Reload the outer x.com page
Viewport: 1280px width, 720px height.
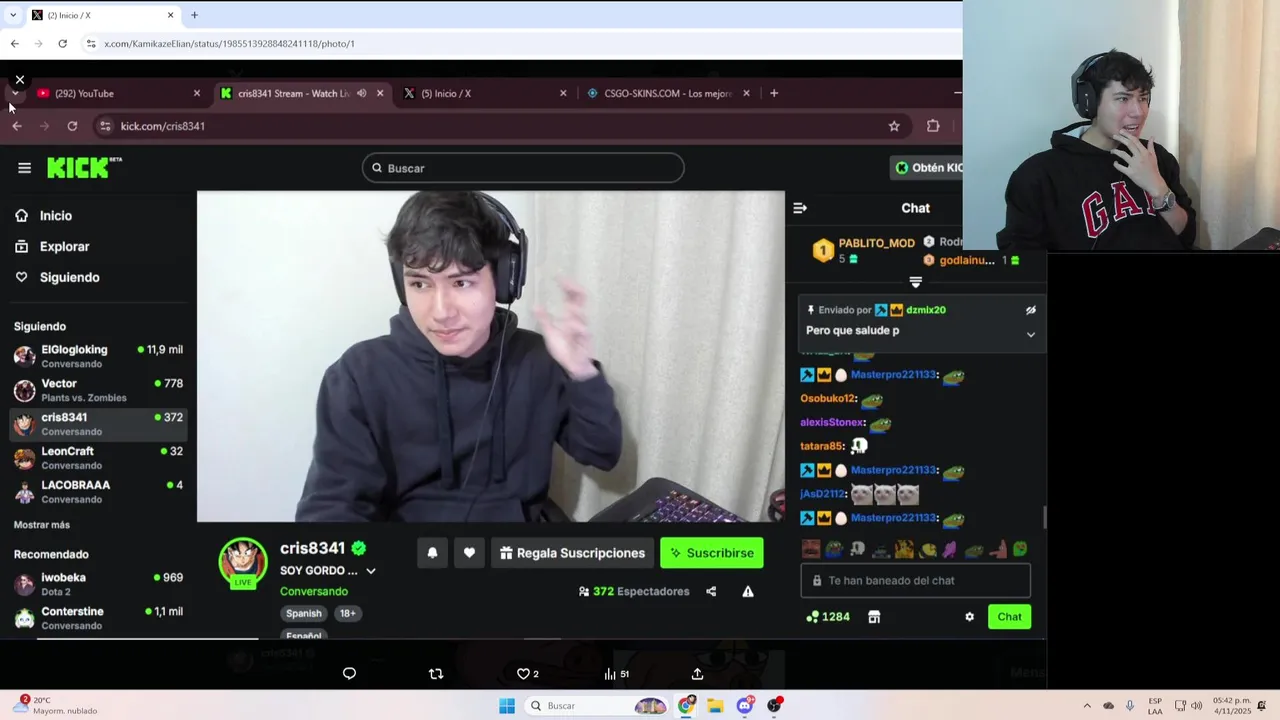(62, 44)
